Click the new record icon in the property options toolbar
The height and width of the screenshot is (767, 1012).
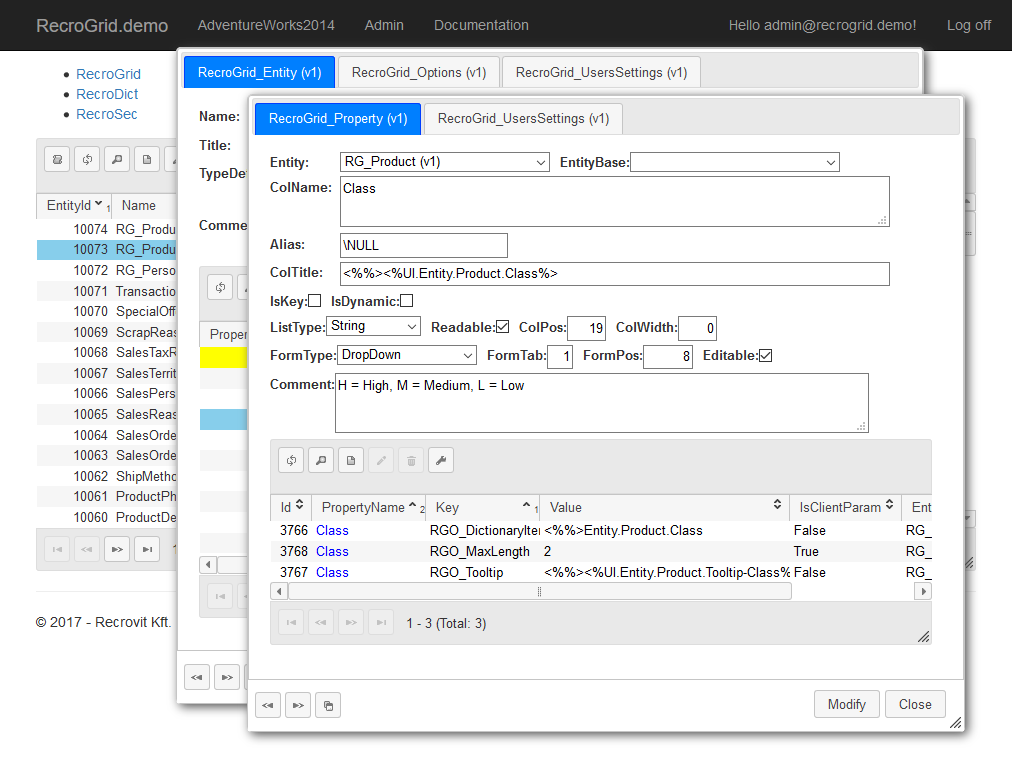pos(351,460)
